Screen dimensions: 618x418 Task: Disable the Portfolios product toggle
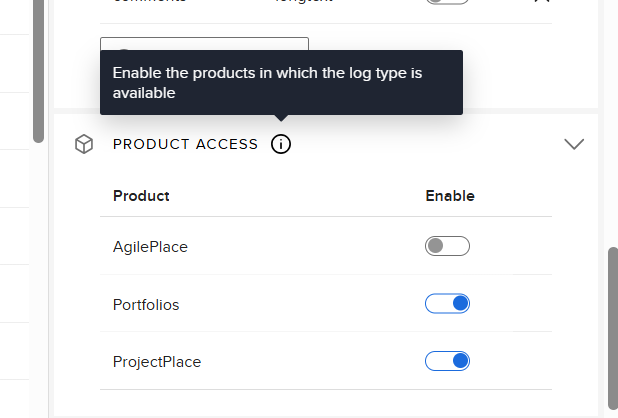coord(447,304)
